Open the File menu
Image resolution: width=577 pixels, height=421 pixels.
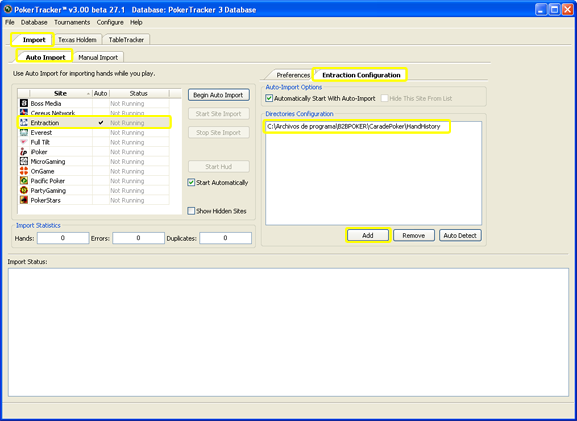tap(10, 22)
